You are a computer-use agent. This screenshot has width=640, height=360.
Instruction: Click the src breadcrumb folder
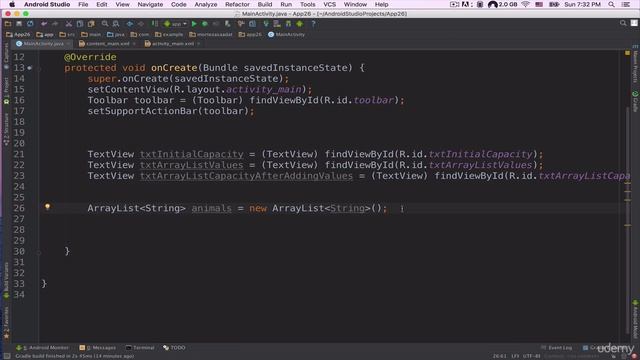point(67,35)
